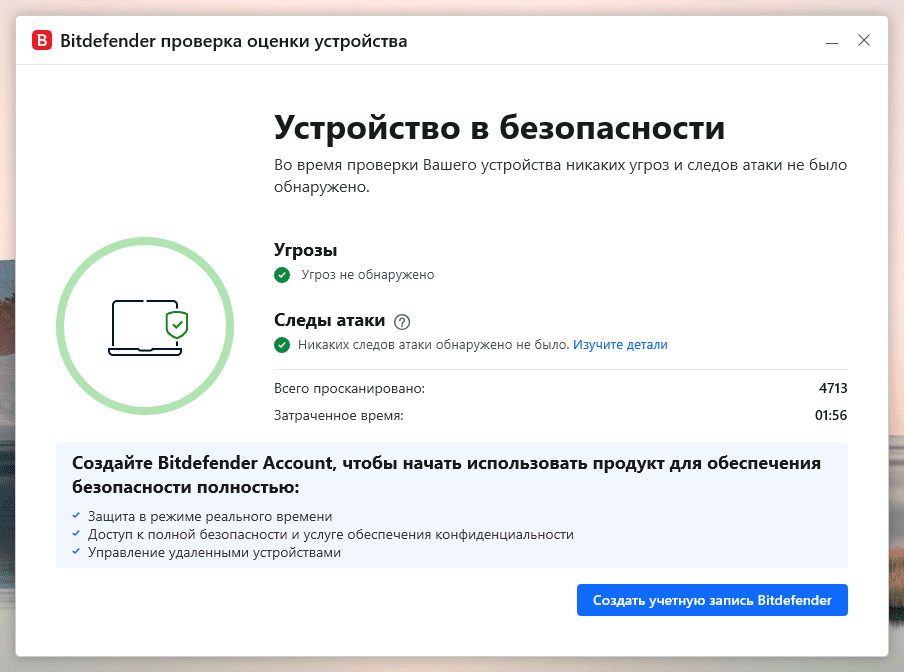The image size is (904, 672).
Task: Minimize the Bitdefender window
Action: tap(831, 42)
